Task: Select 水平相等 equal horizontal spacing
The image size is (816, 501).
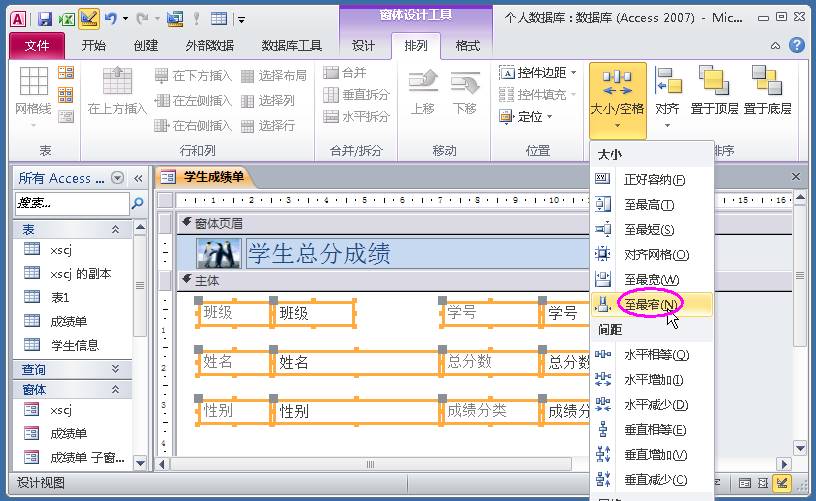Action: [x=652, y=355]
